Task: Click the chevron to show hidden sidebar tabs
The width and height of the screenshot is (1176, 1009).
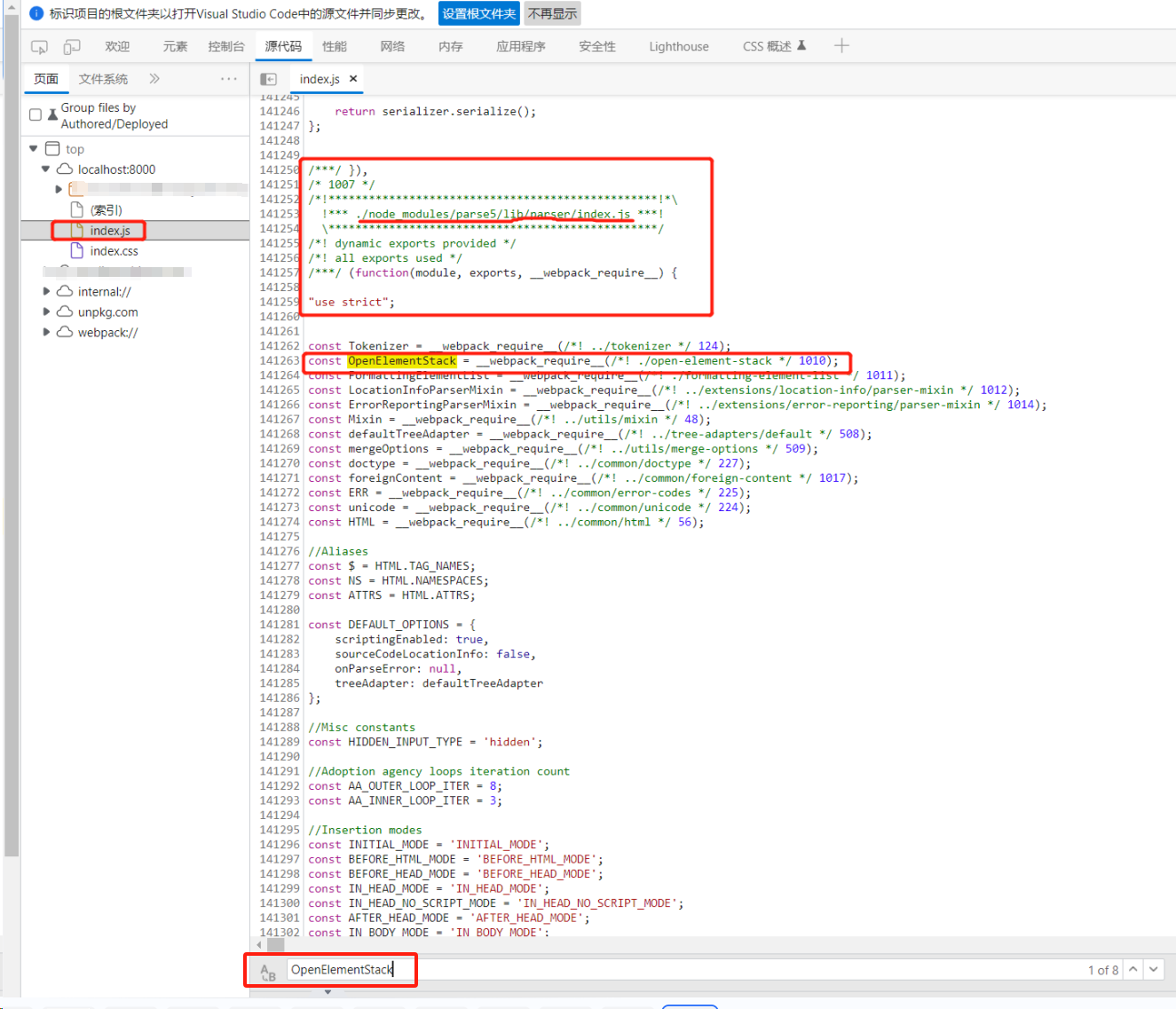Action: 154,79
